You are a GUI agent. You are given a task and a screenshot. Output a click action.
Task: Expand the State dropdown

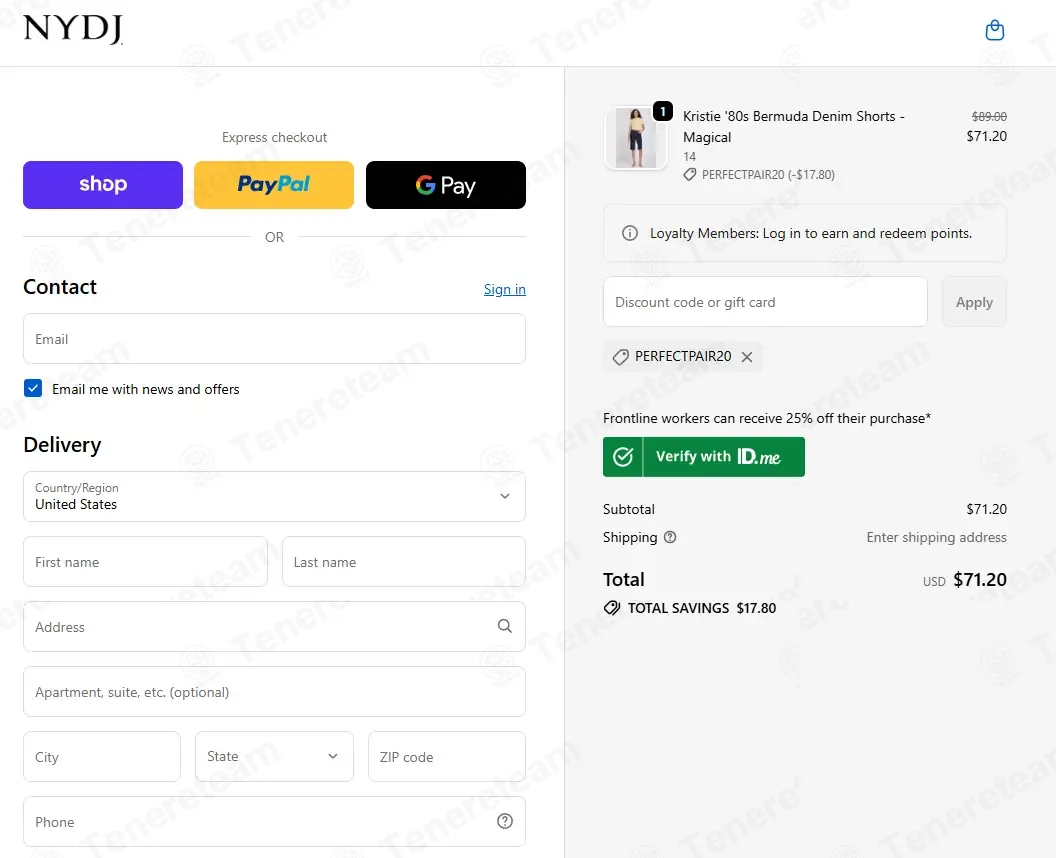[x=274, y=756]
